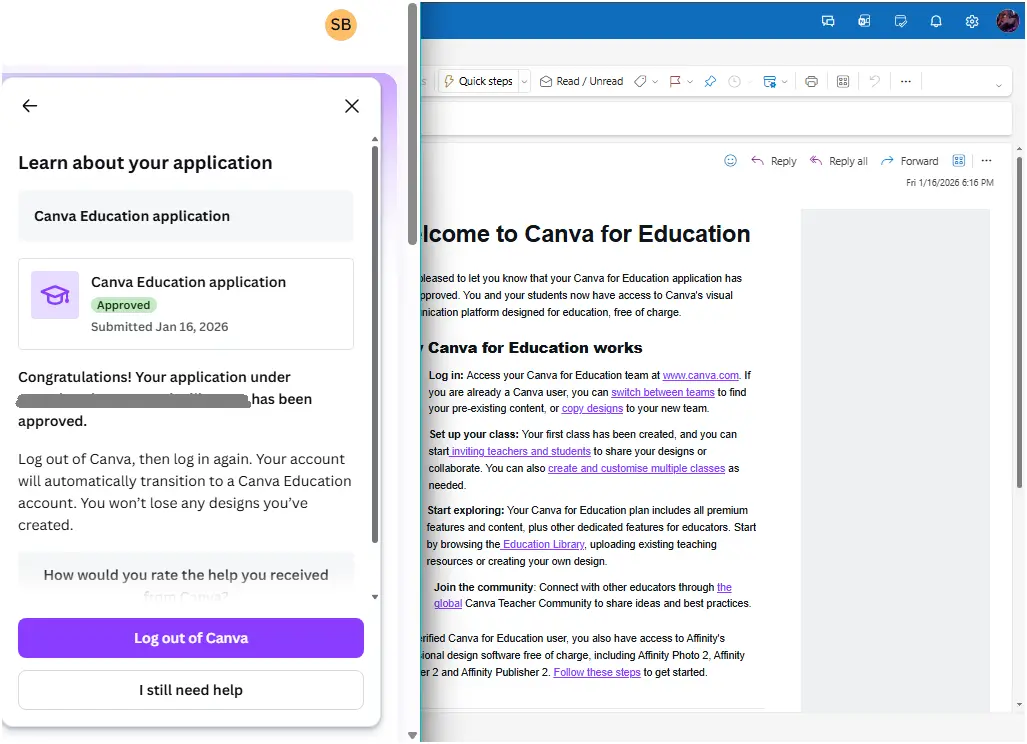Open Outlook settings gear

pos(972,21)
